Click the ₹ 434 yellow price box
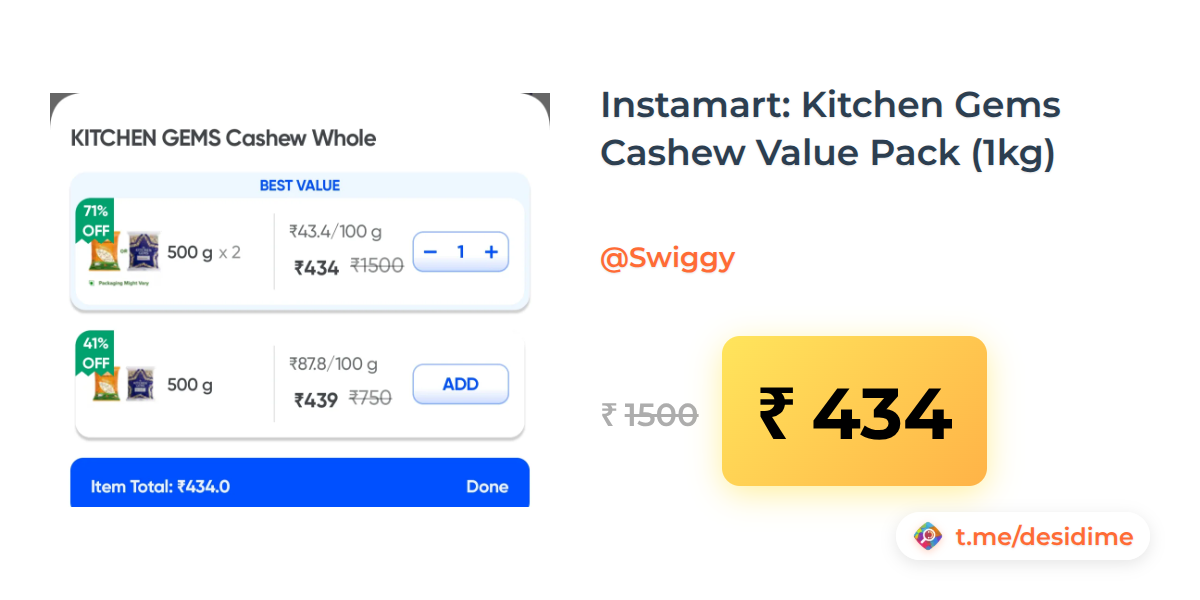Screen dimensions: 1200x600 pos(854,411)
